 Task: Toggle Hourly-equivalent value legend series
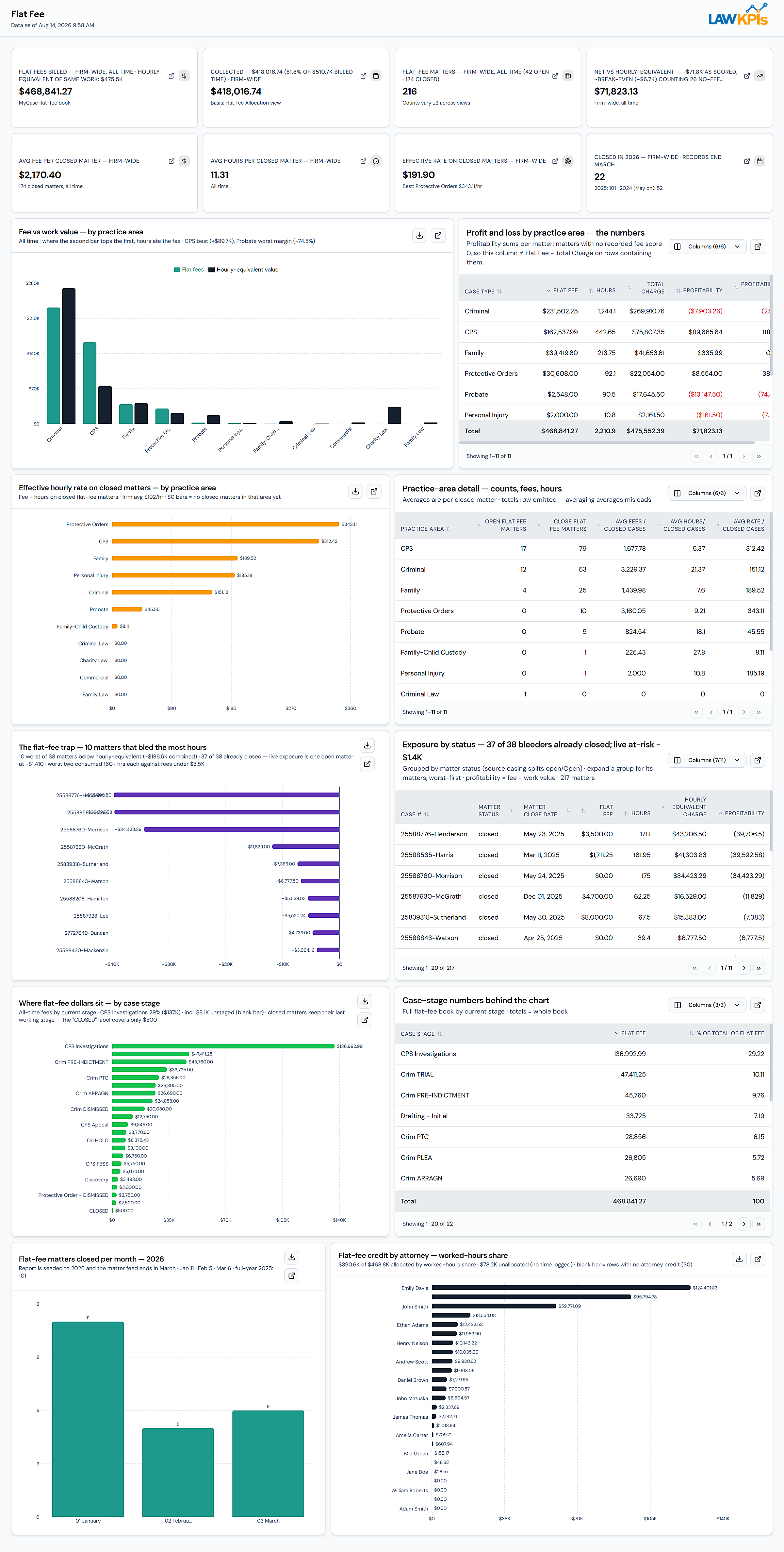pyautogui.click(x=243, y=270)
